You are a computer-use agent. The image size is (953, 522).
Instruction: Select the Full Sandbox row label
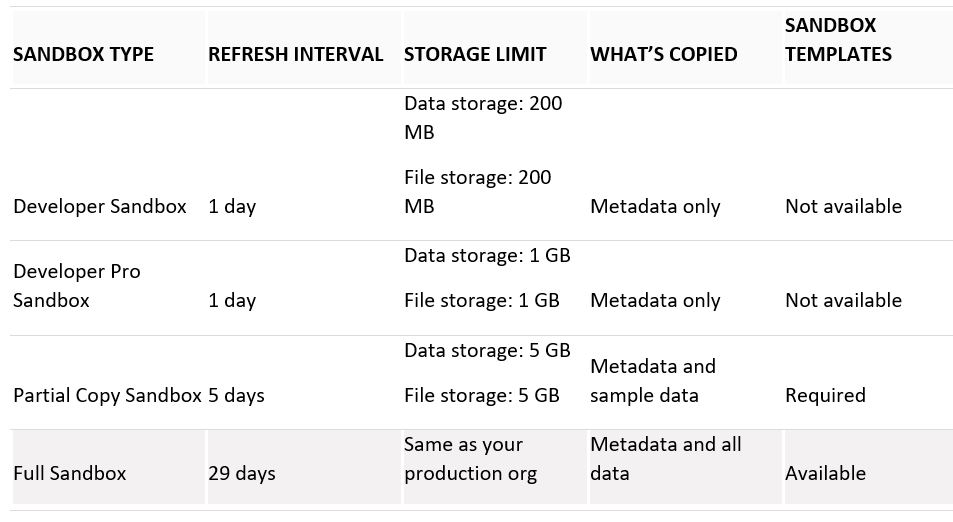pos(70,473)
